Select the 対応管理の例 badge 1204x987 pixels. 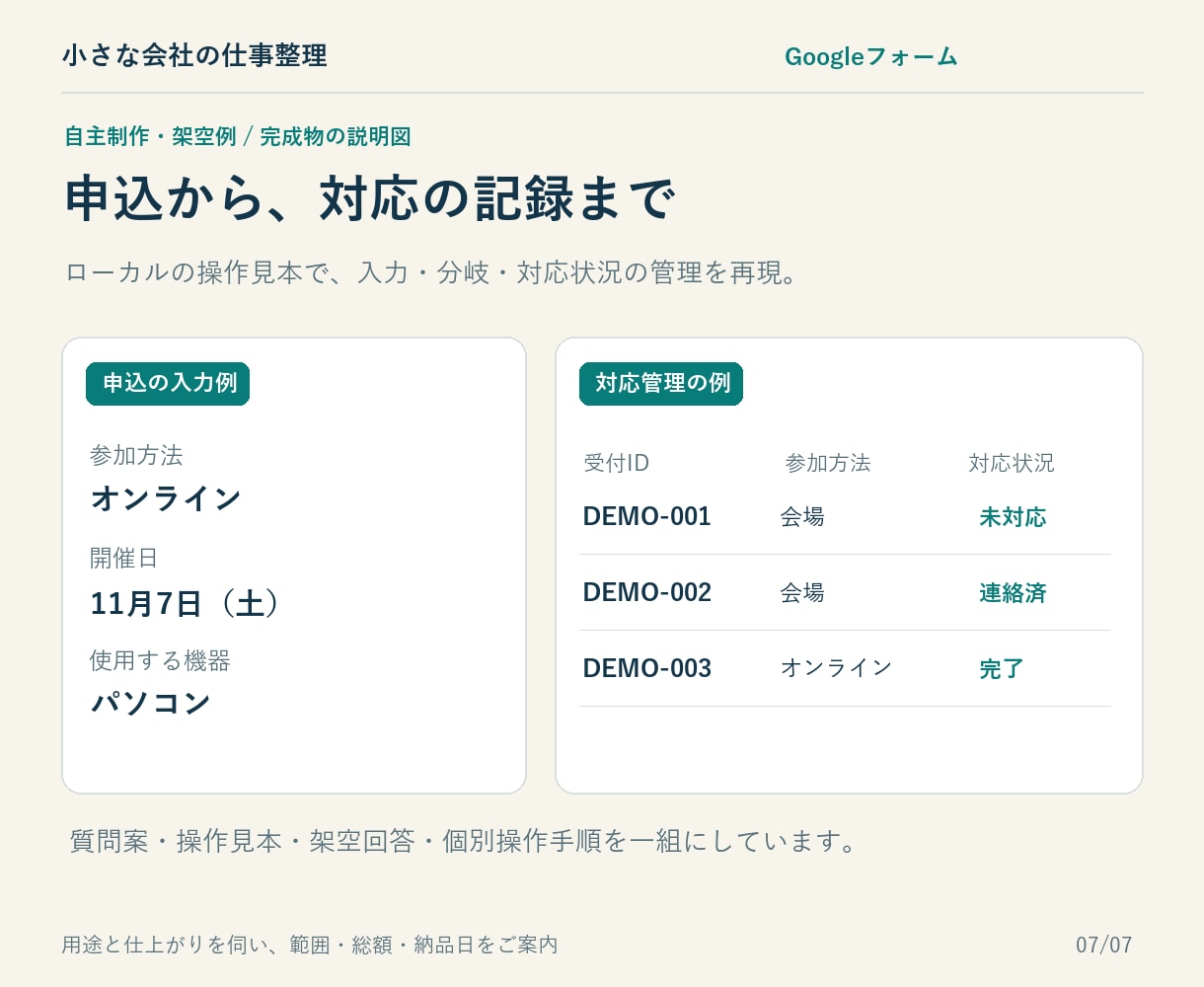[x=661, y=384]
